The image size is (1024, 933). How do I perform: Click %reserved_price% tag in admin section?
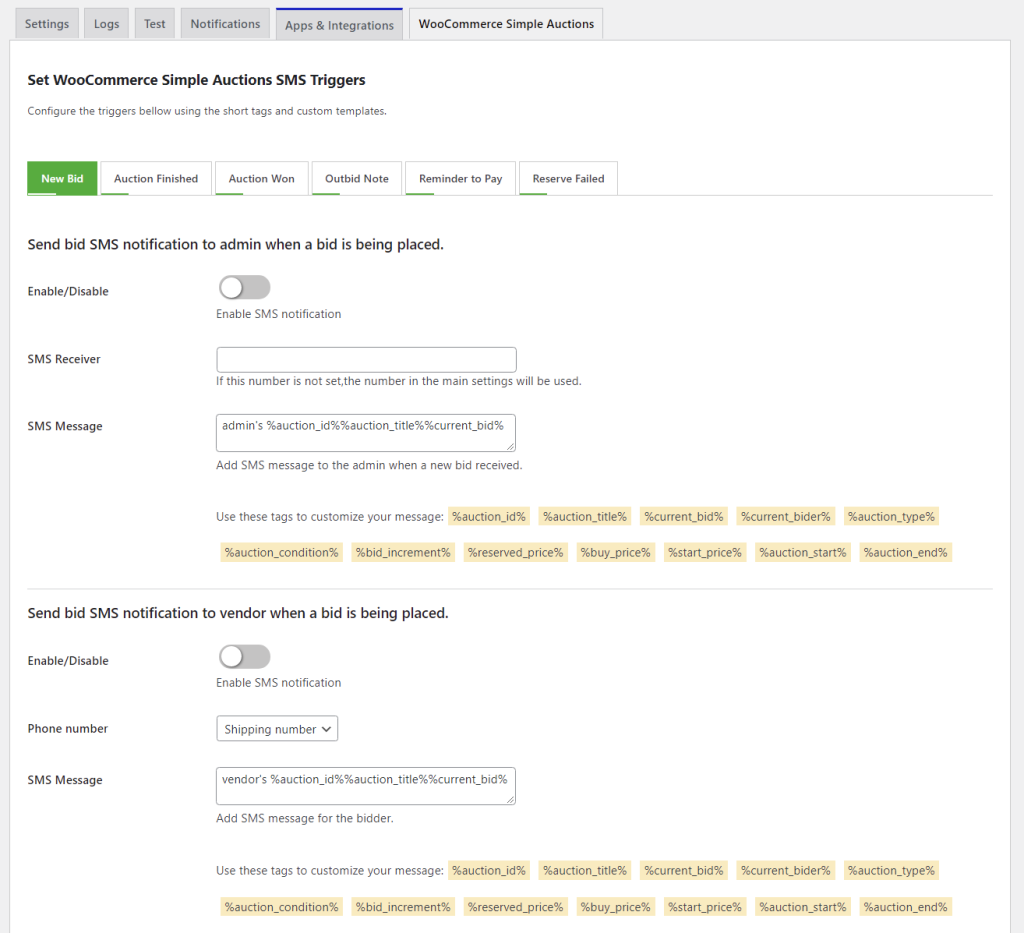click(515, 552)
